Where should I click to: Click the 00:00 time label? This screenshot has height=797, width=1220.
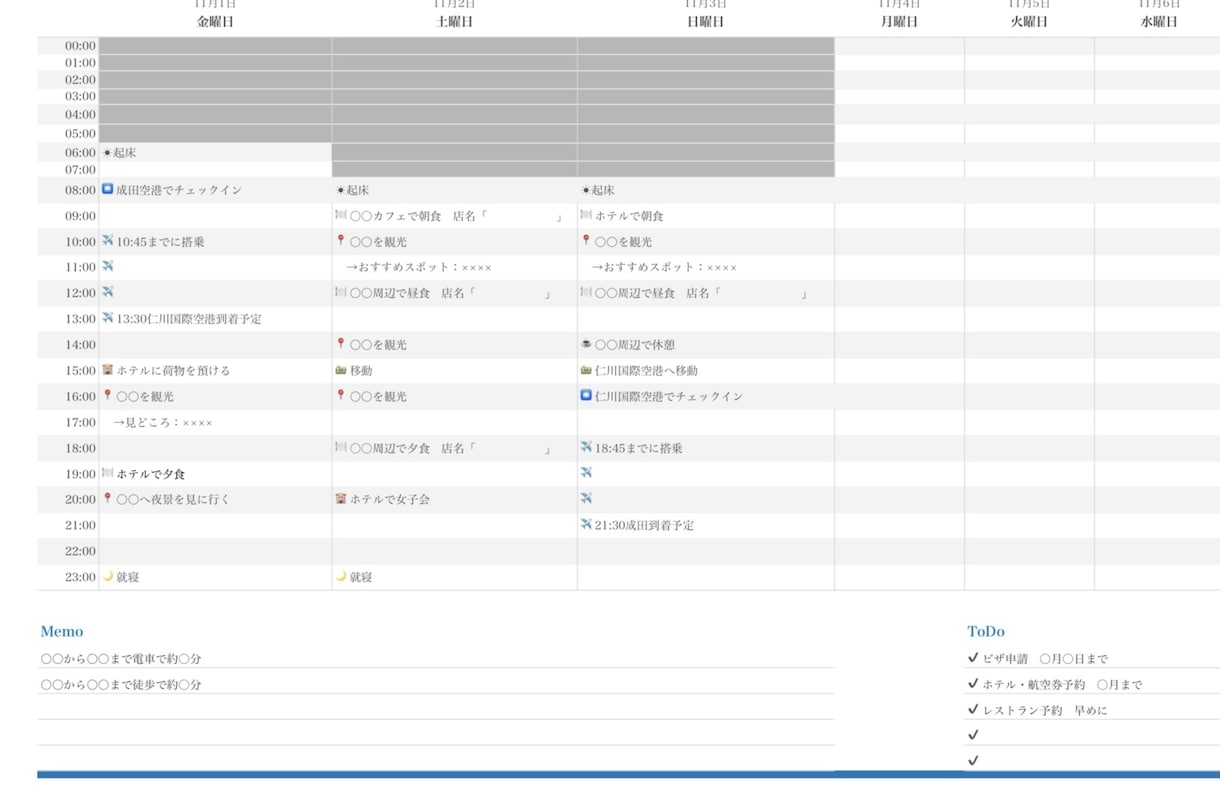pos(80,46)
